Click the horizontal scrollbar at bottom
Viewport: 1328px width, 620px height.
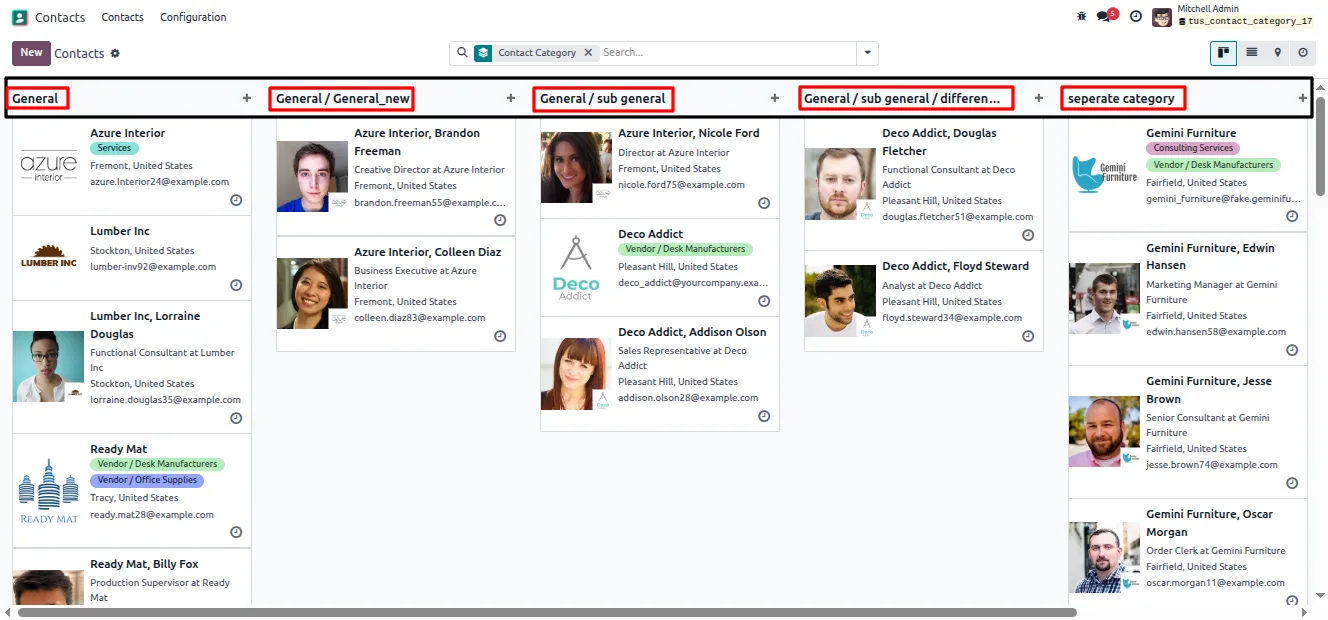[x=547, y=612]
